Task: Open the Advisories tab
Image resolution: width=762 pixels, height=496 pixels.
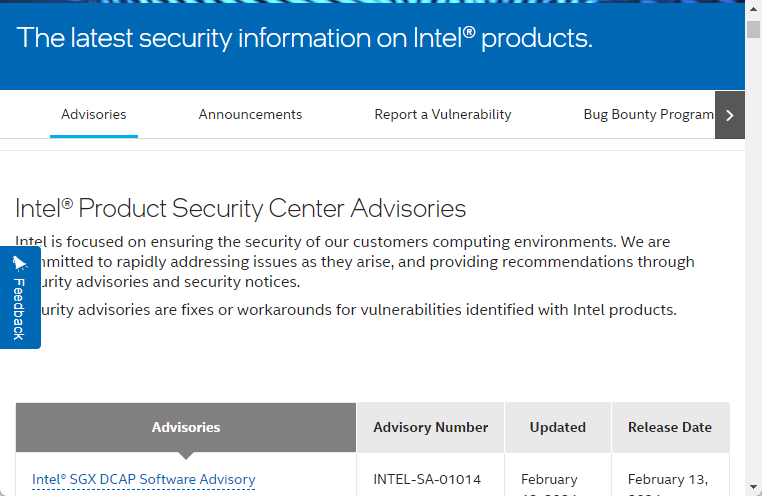Action: pos(94,115)
